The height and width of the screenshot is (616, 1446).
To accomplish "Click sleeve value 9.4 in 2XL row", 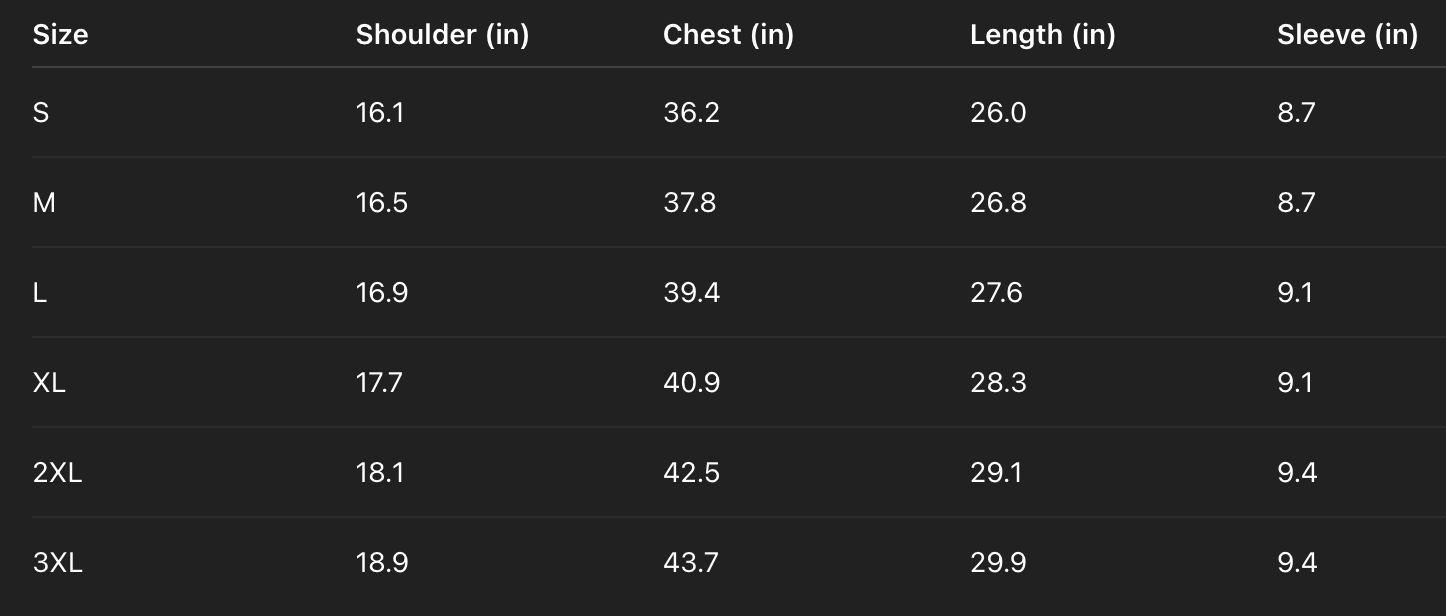I will (1297, 473).
